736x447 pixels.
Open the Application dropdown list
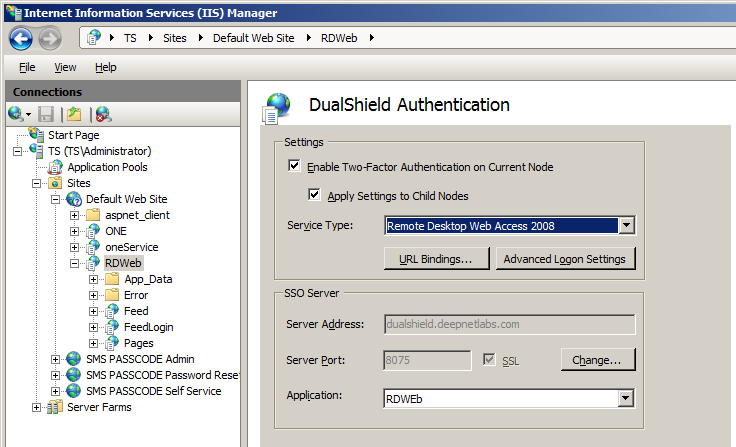point(626,398)
